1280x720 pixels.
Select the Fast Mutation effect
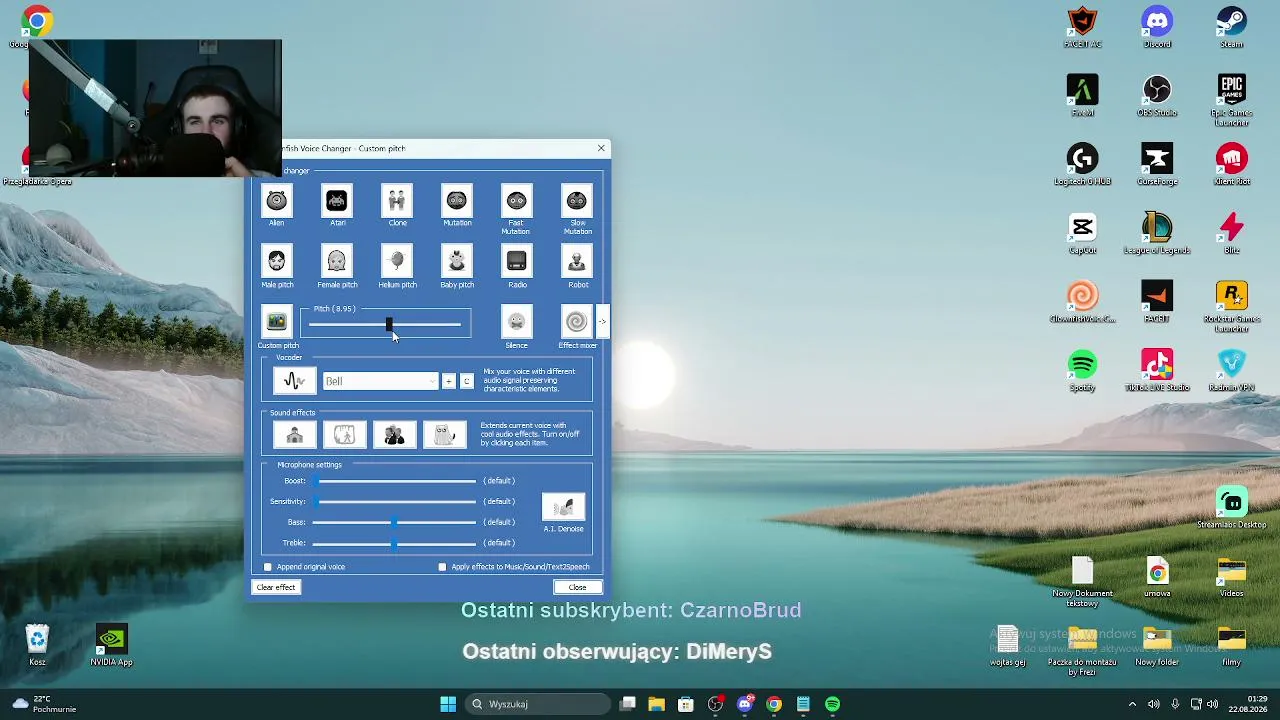(516, 201)
